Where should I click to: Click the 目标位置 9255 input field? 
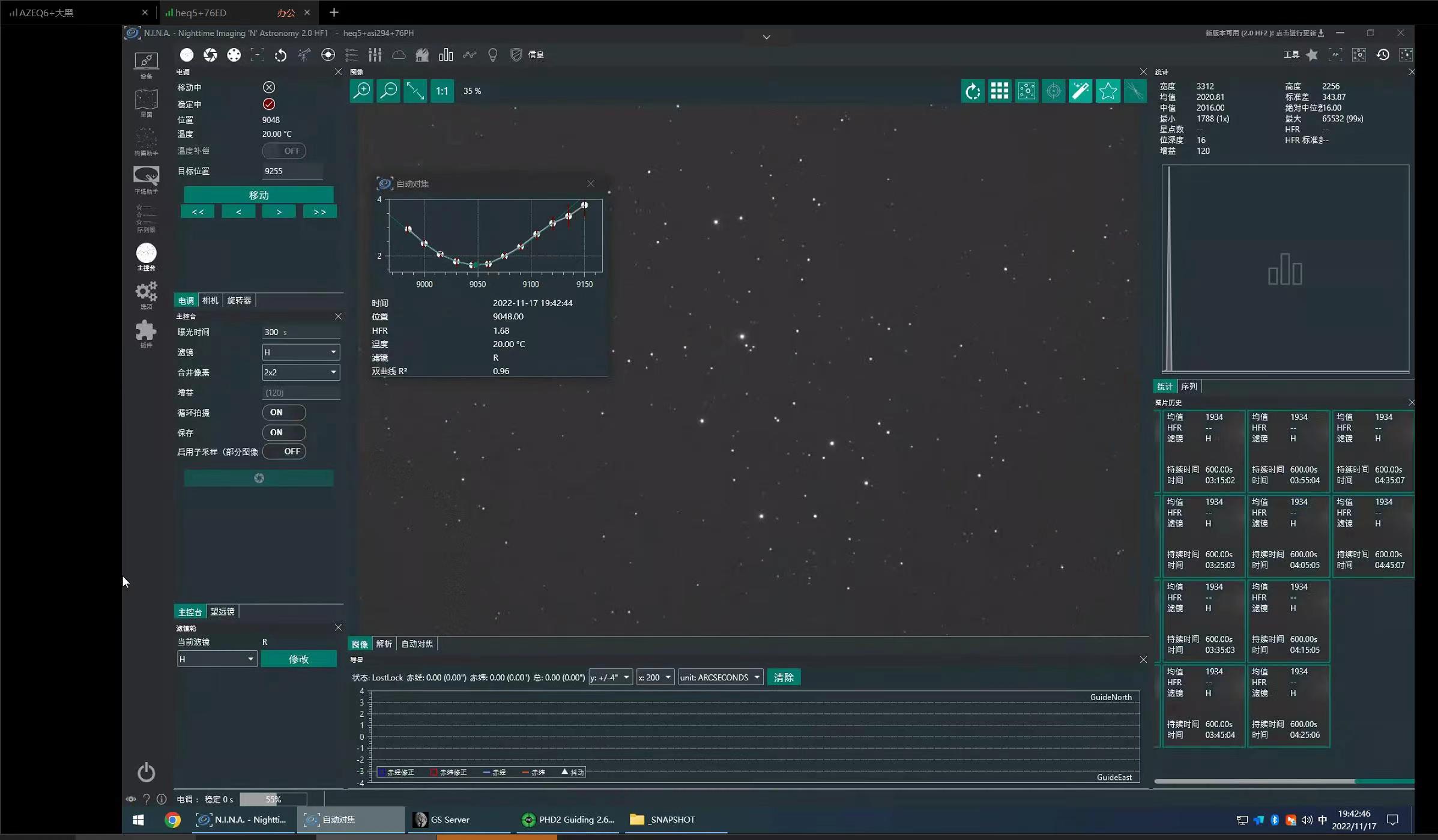pyautogui.click(x=292, y=171)
